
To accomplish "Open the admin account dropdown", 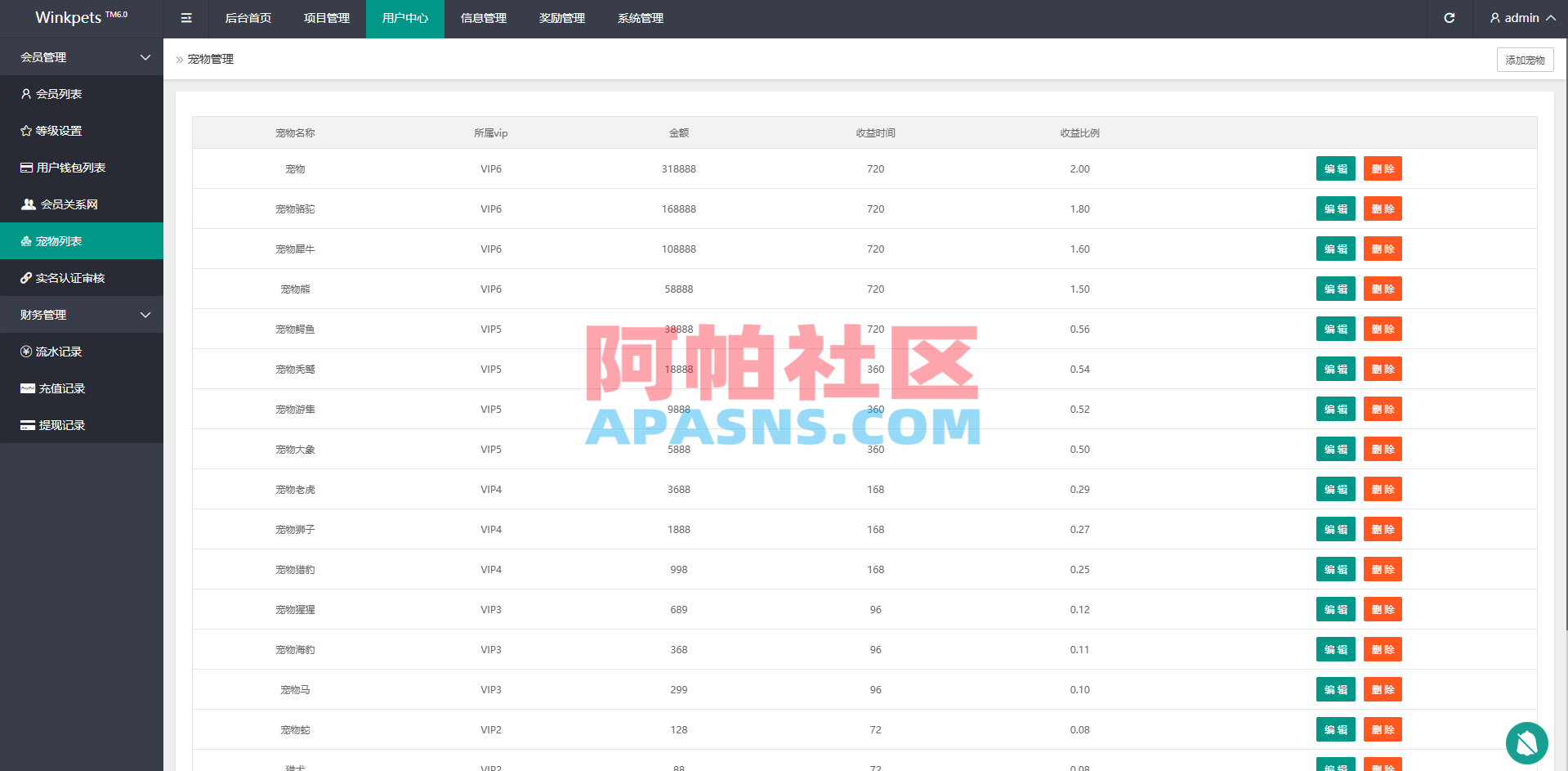I will point(1521,18).
